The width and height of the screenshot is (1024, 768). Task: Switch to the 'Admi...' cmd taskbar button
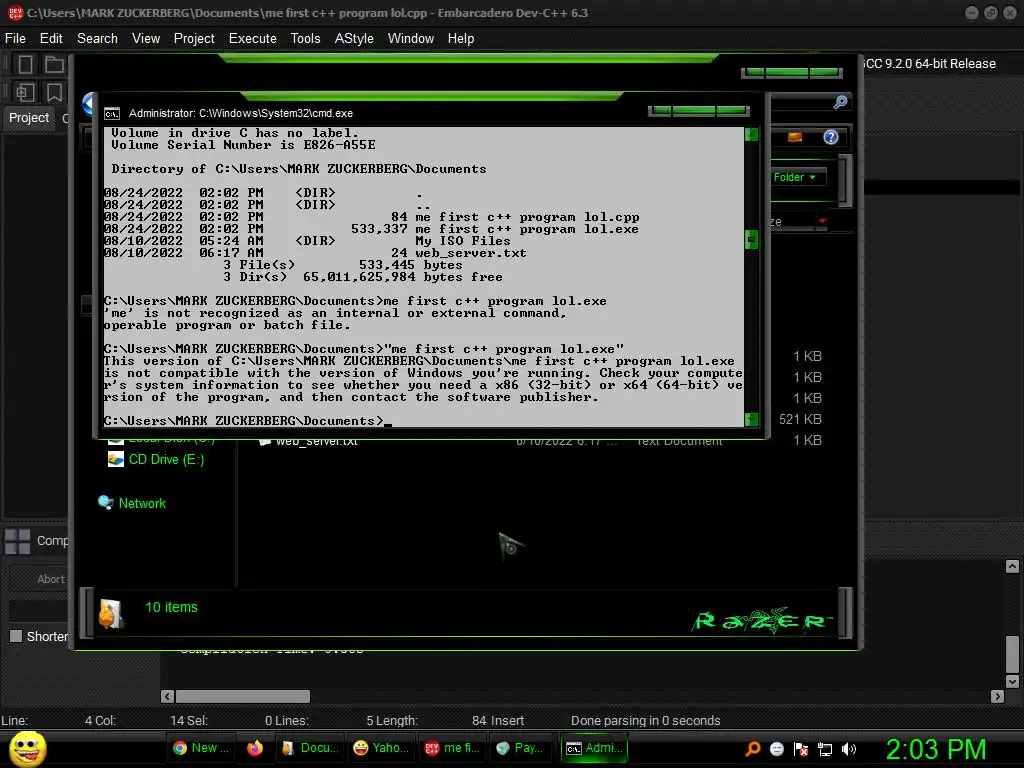coord(593,748)
